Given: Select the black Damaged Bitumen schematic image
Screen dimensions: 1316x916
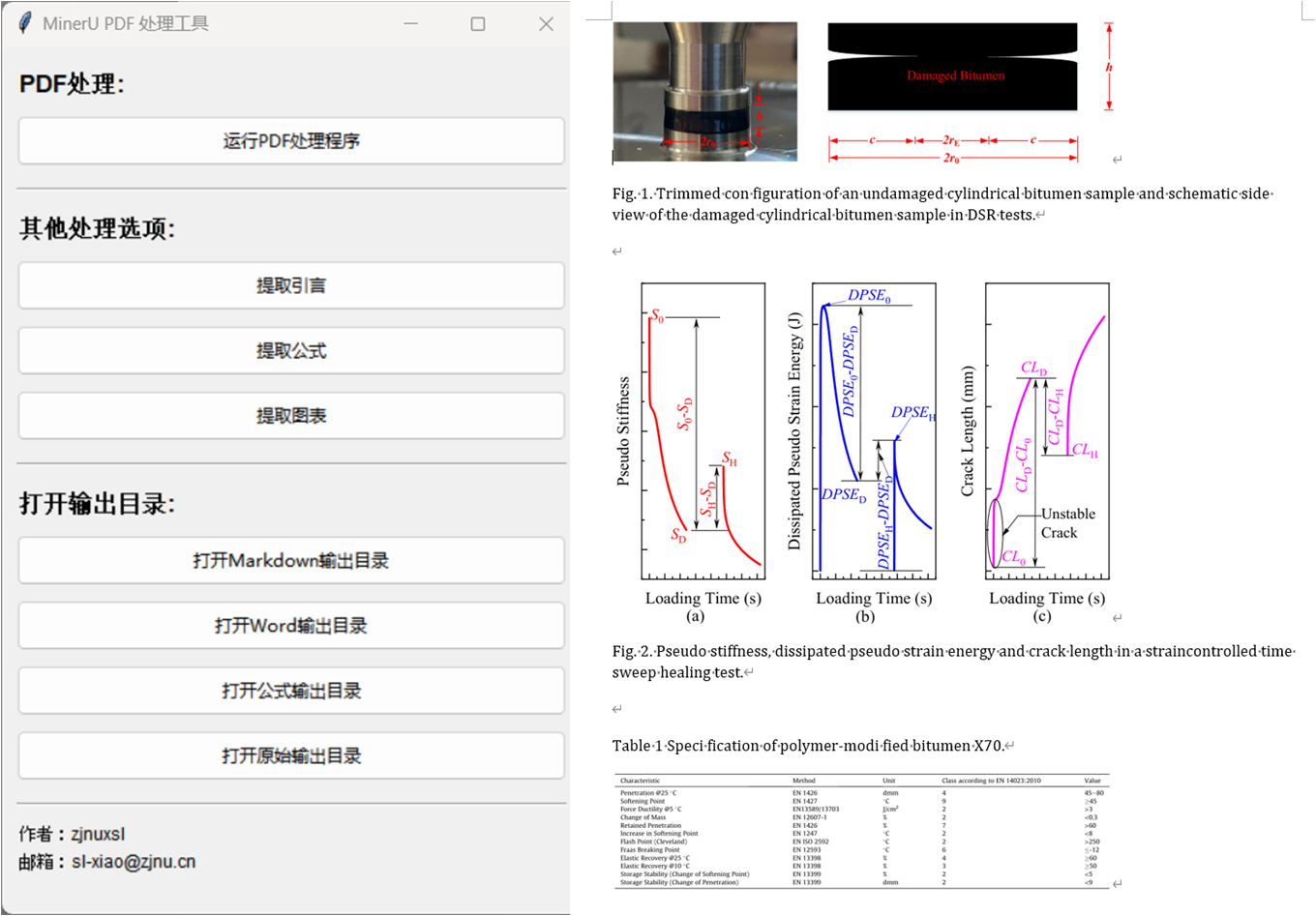Looking at the screenshot, I should [x=952, y=67].
